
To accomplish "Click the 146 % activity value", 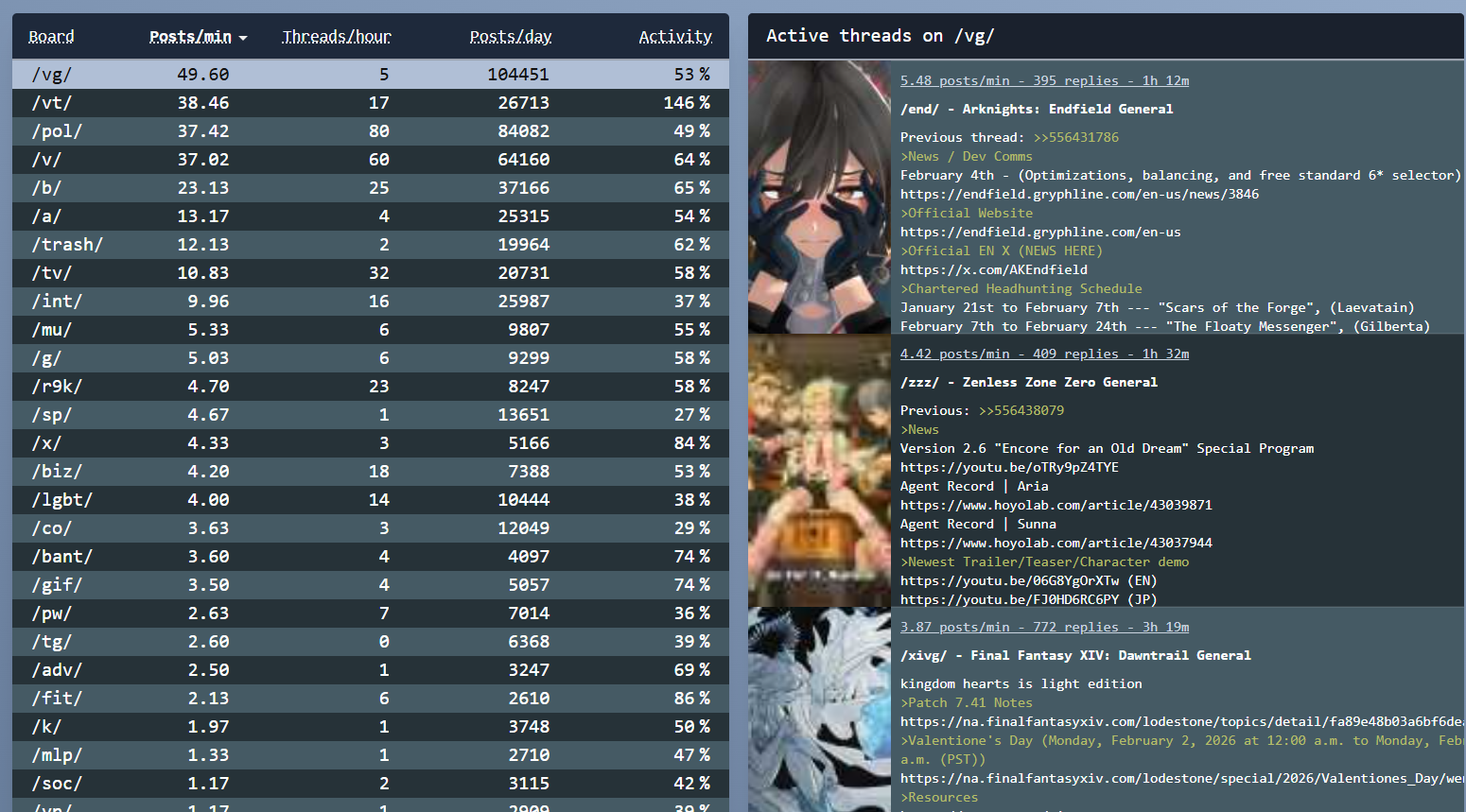I will click(x=687, y=102).
